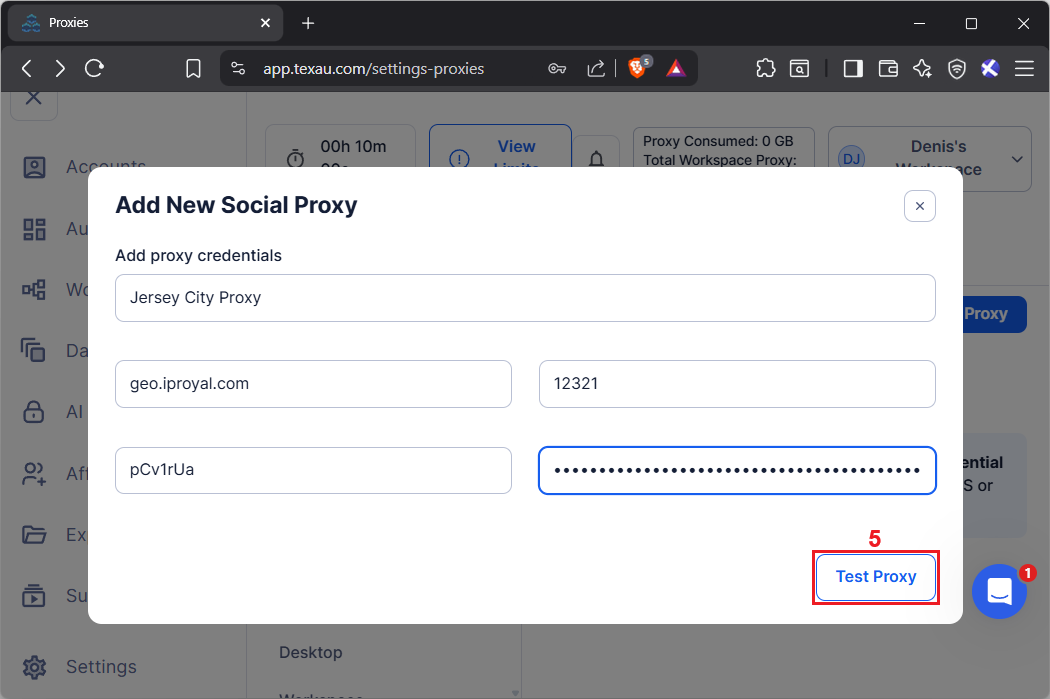
Task: Click the proxy name field 'Jersey City Proxy'
Action: 524,298
